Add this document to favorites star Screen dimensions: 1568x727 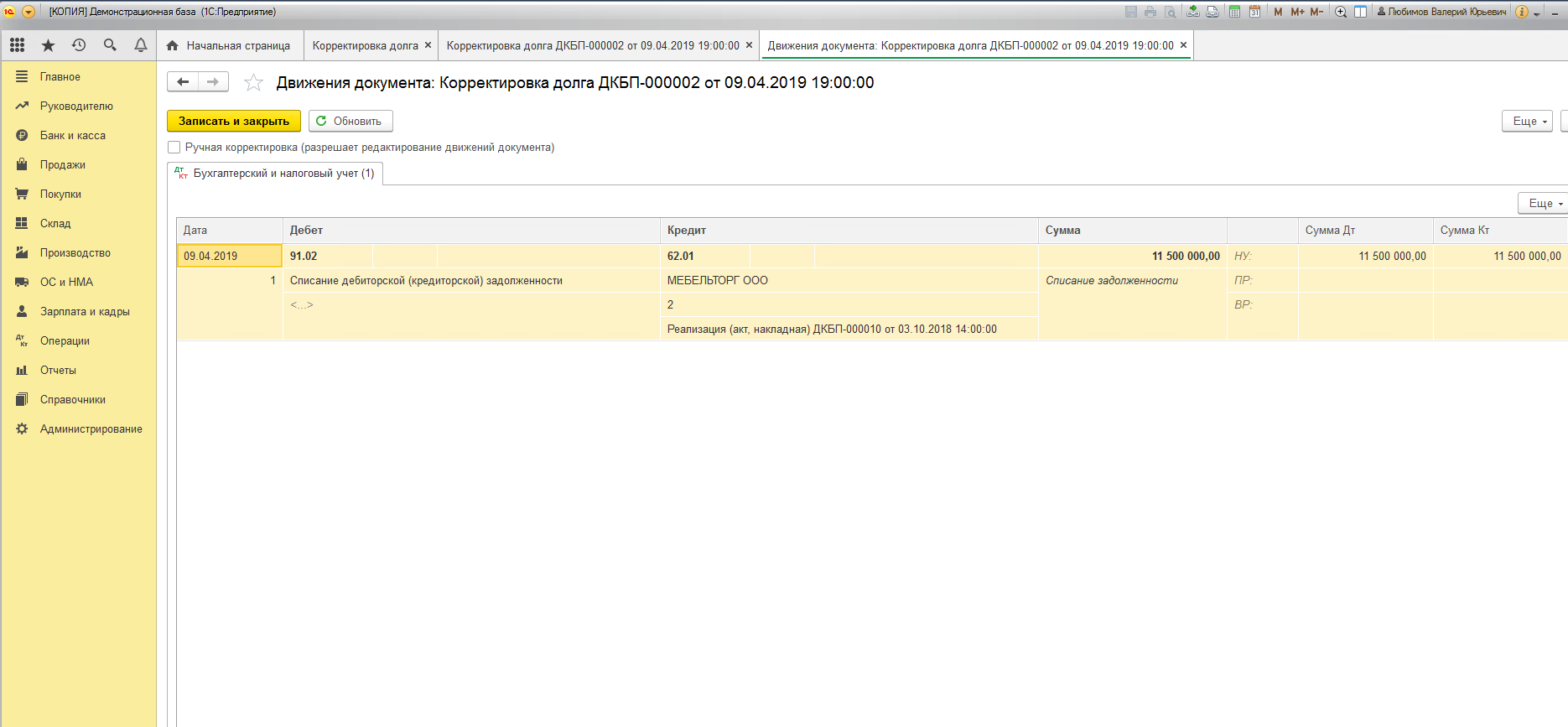[x=253, y=82]
